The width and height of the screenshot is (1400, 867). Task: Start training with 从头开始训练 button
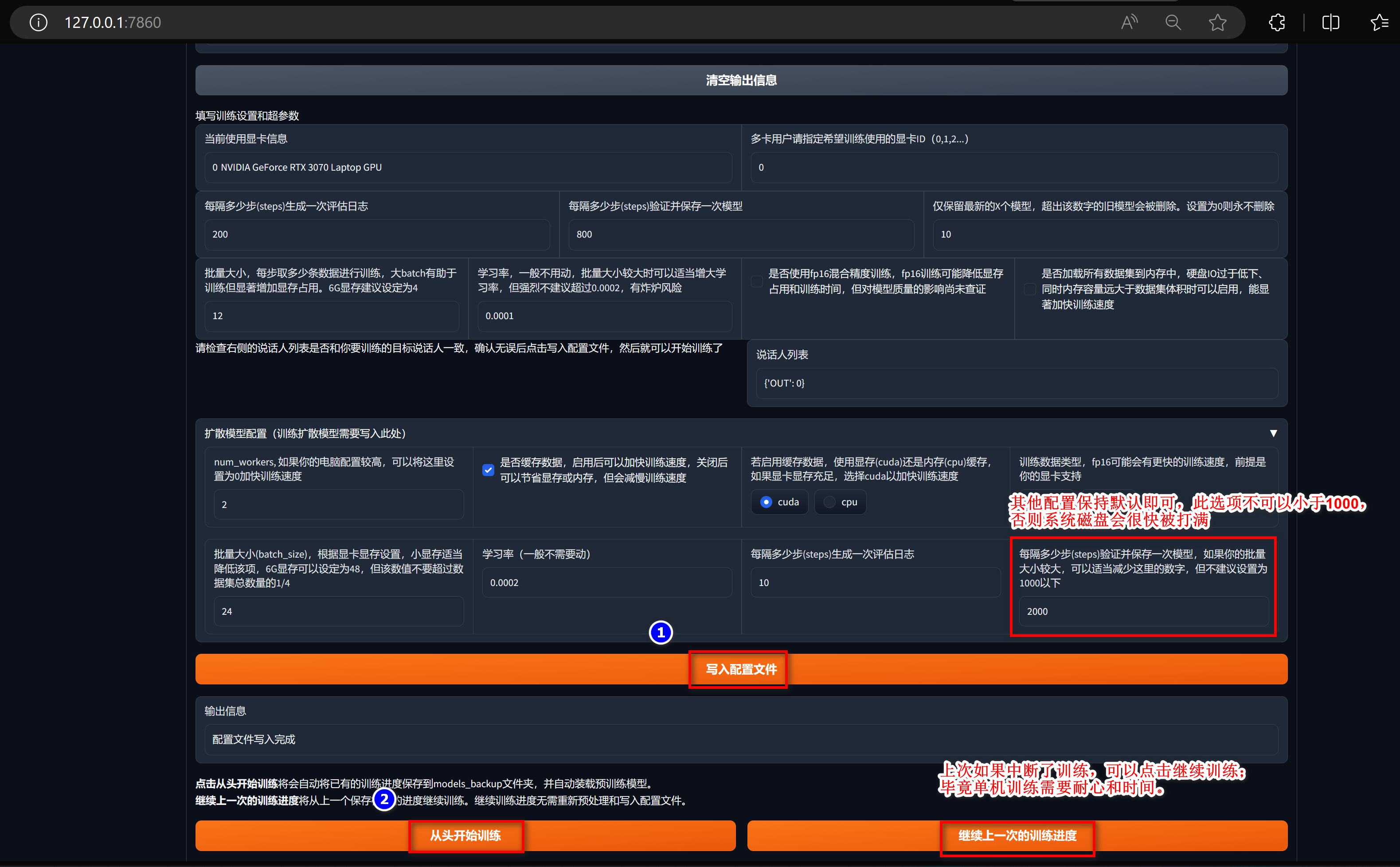pyautogui.click(x=465, y=836)
